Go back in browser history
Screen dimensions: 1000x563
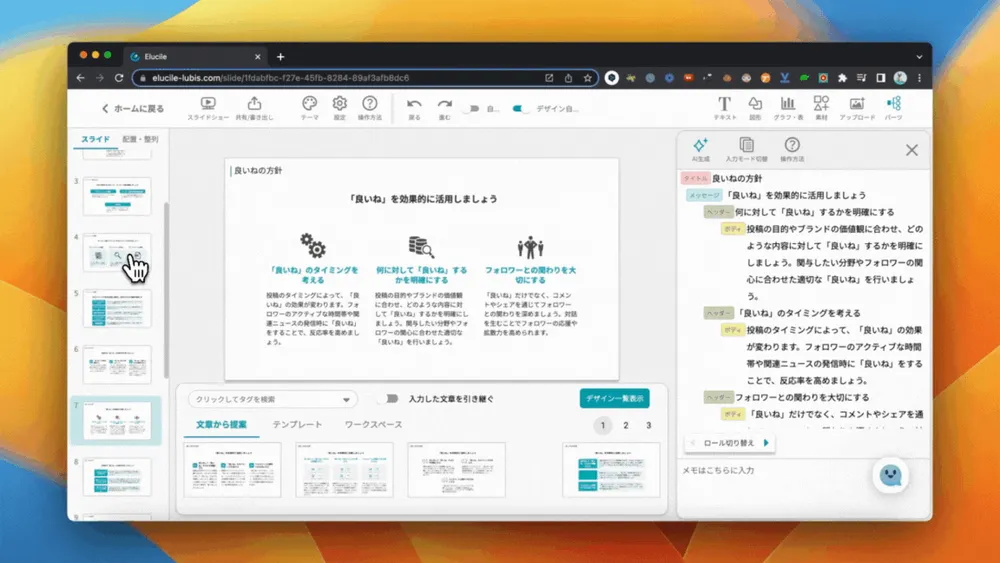pyautogui.click(x=80, y=78)
